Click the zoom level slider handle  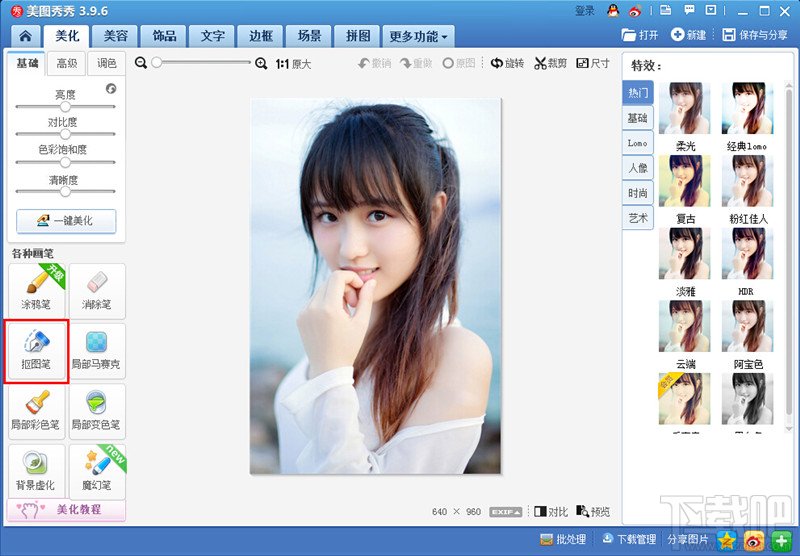(x=157, y=63)
